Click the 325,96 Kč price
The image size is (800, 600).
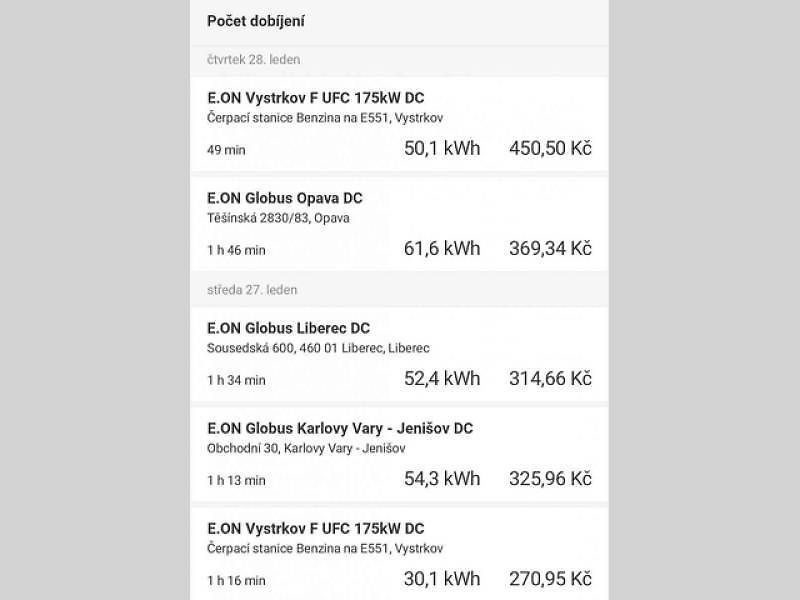551,478
